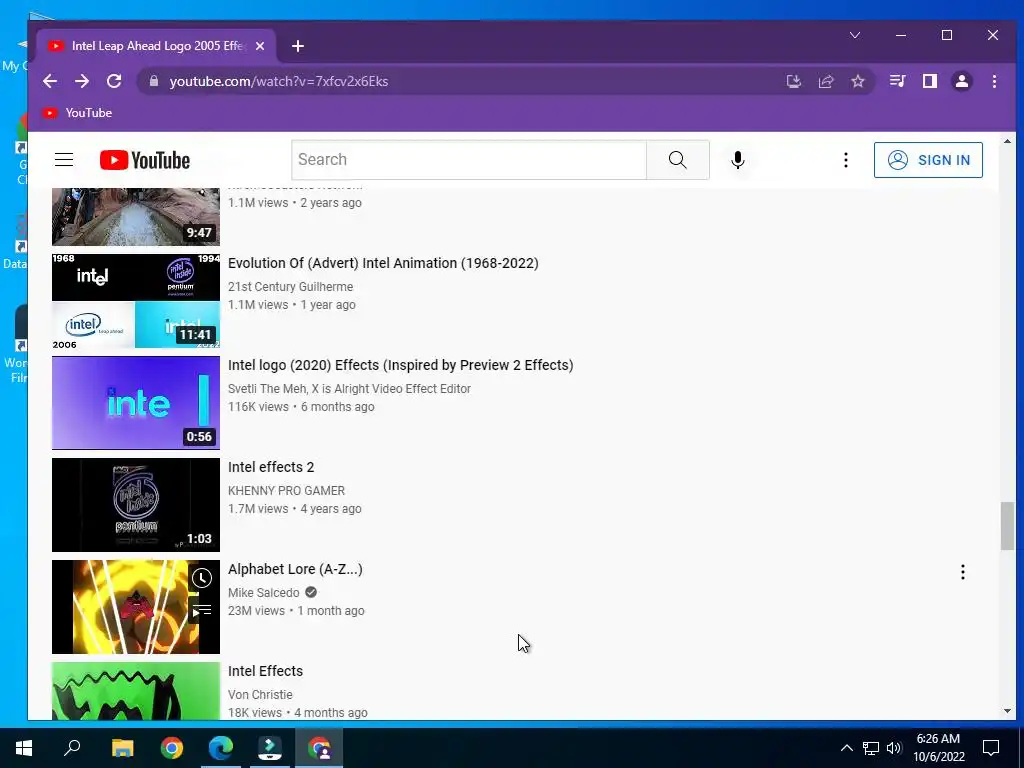Add Alphabet Lore to queue icon

click(202, 611)
